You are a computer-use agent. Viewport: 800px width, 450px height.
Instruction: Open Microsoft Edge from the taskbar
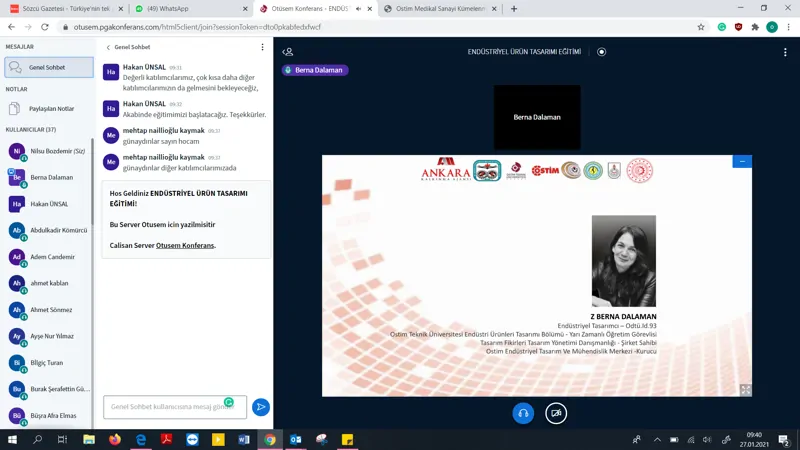141,439
